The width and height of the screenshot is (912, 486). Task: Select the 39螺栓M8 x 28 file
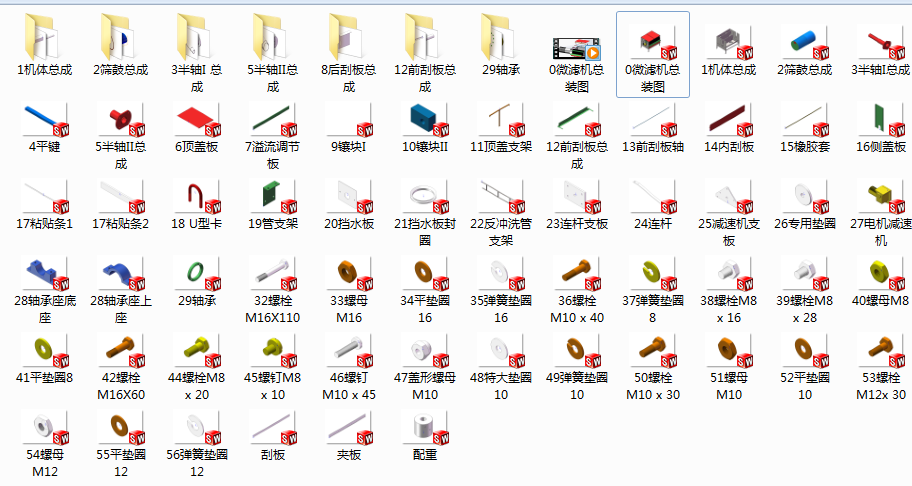805,290
